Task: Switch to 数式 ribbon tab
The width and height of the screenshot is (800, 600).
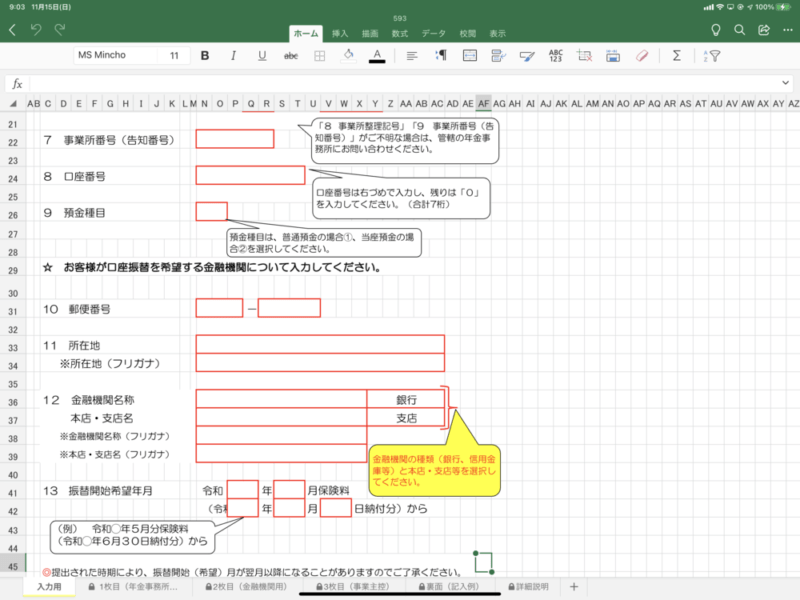Action: coord(399,34)
